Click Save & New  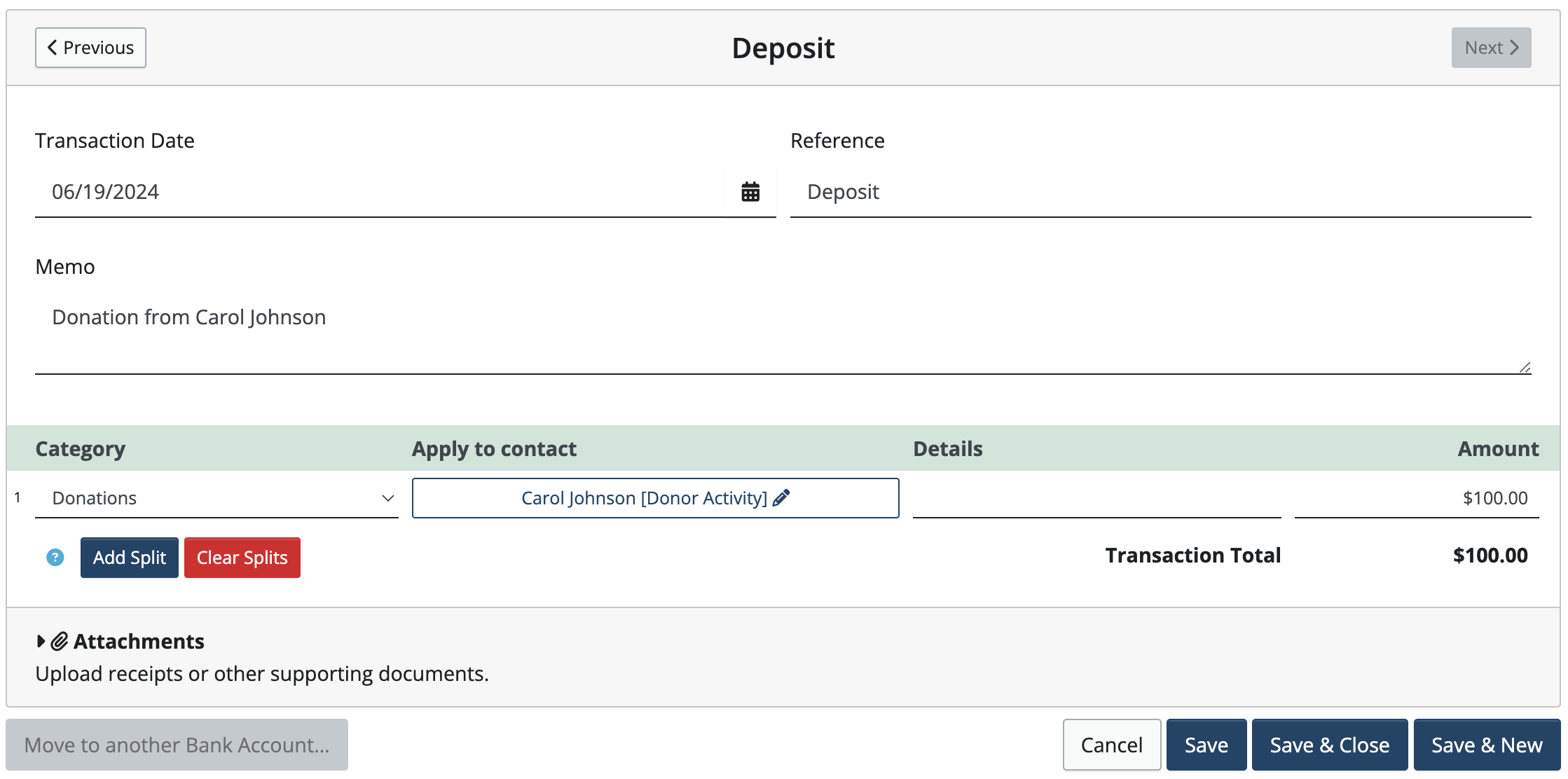coord(1487,745)
